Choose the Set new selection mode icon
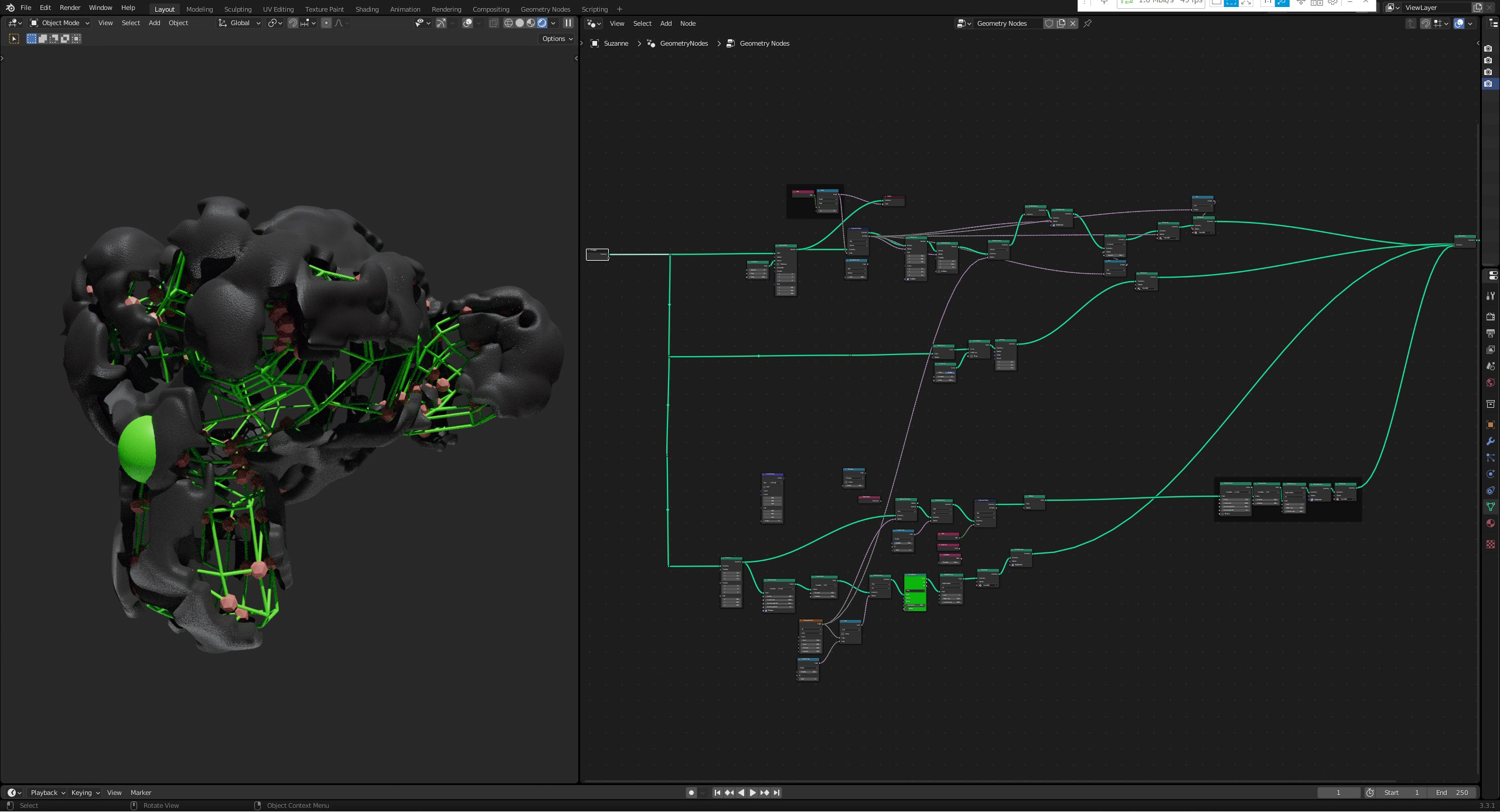Screen dimensions: 1500x812 tap(32, 39)
